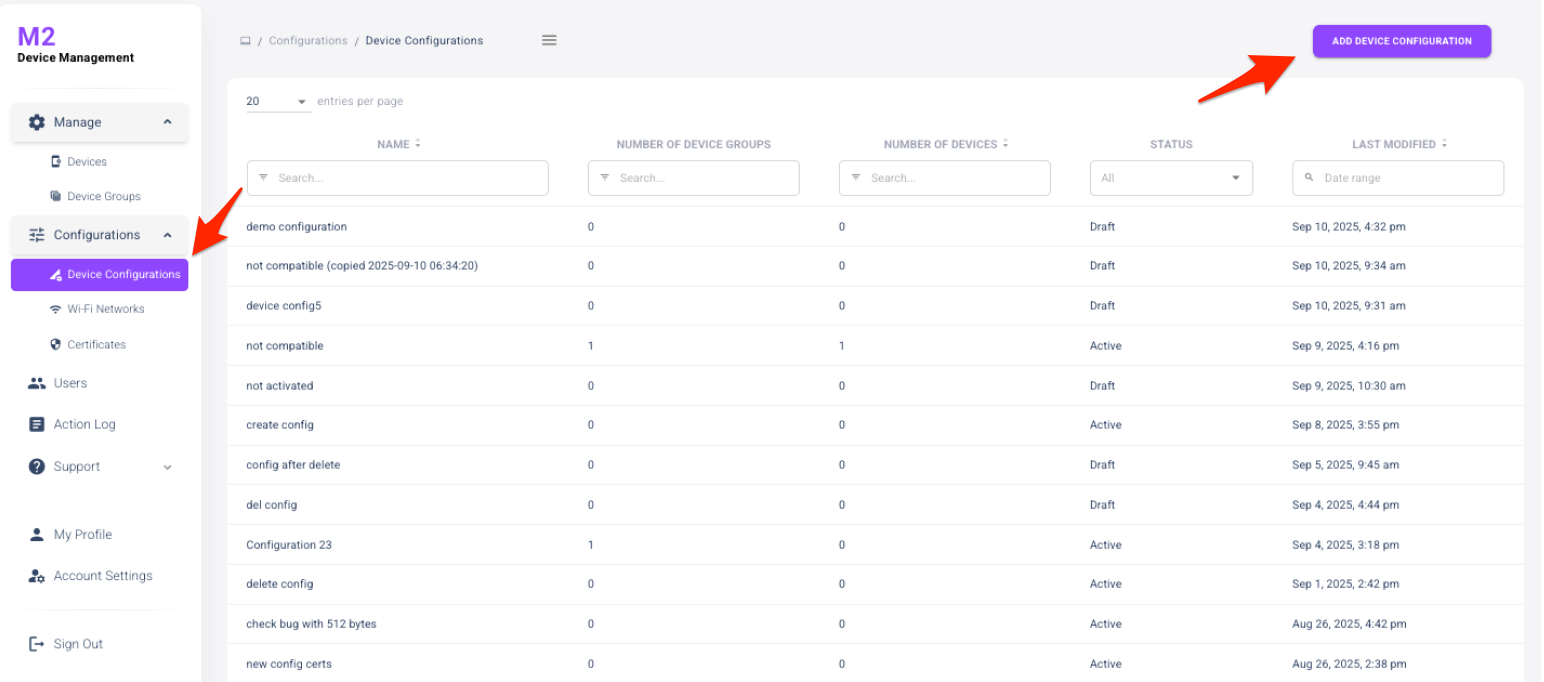Open the Action Log page
The width and height of the screenshot is (1544, 682).
[x=84, y=424]
